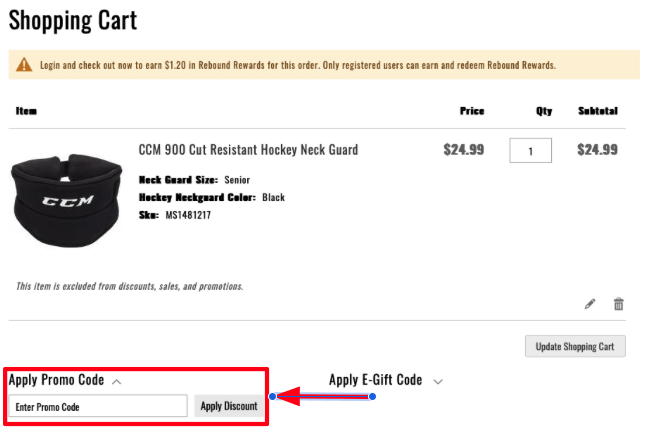Click the warning triangle icon in the rewards banner
Viewport: 648px width, 433px height.
pyautogui.click(x=25, y=65)
